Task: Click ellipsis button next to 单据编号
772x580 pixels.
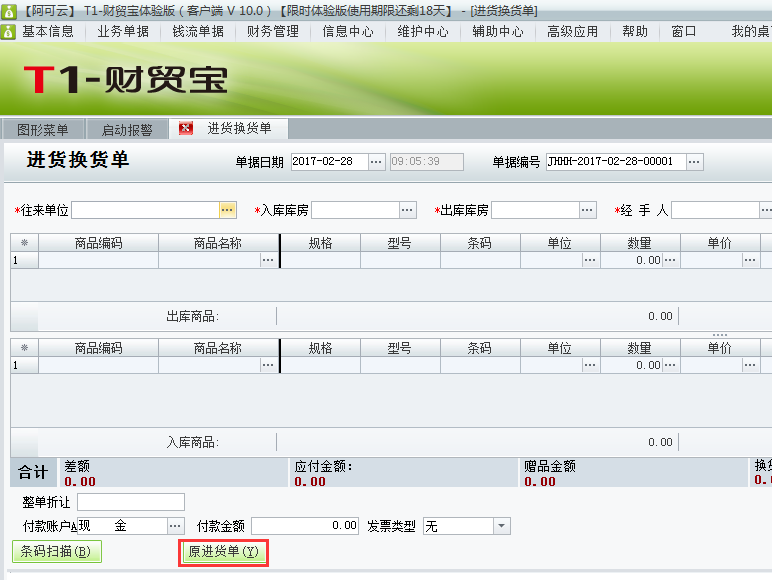Action: [x=694, y=161]
